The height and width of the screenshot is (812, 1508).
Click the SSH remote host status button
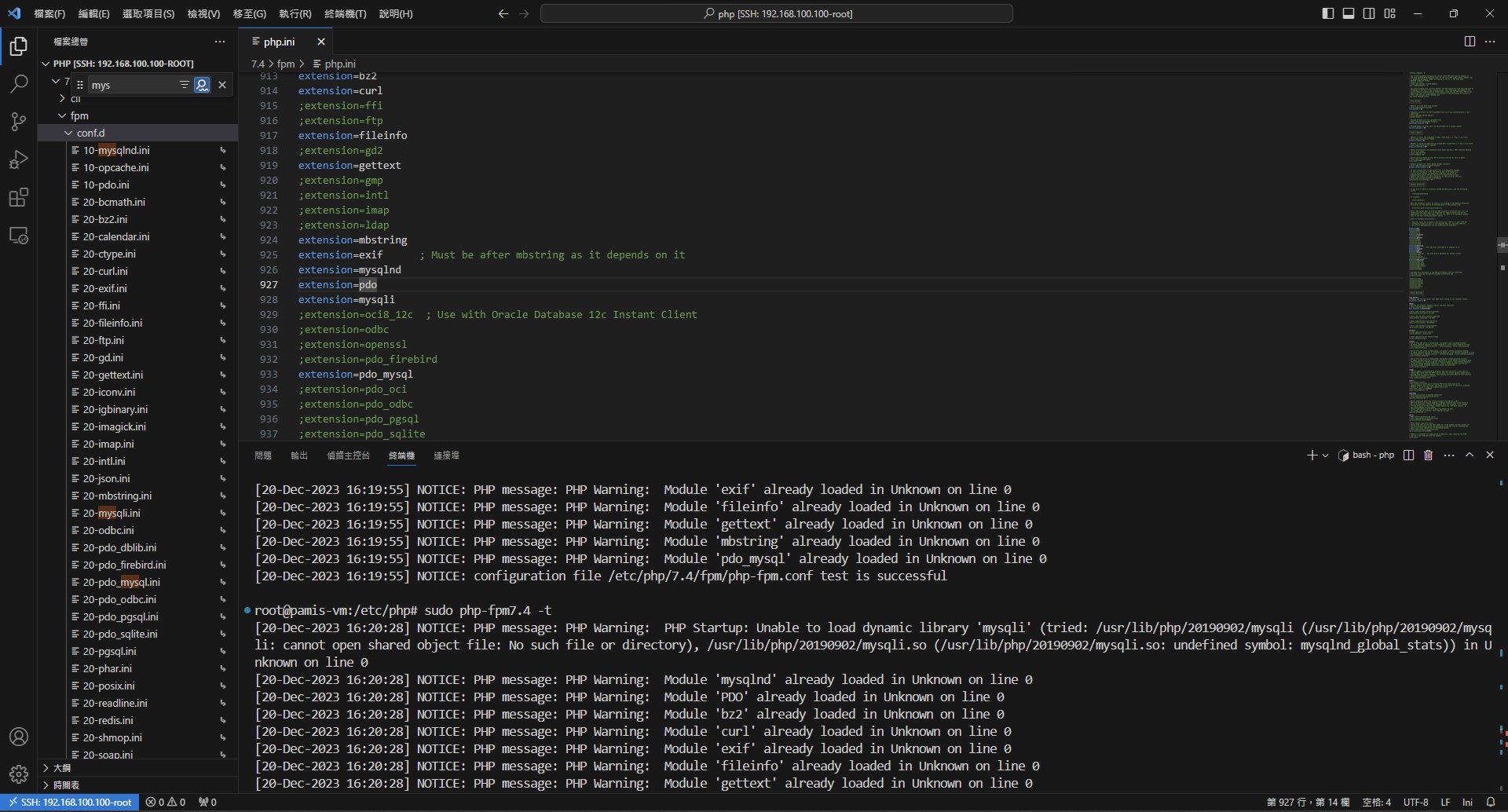coord(70,803)
